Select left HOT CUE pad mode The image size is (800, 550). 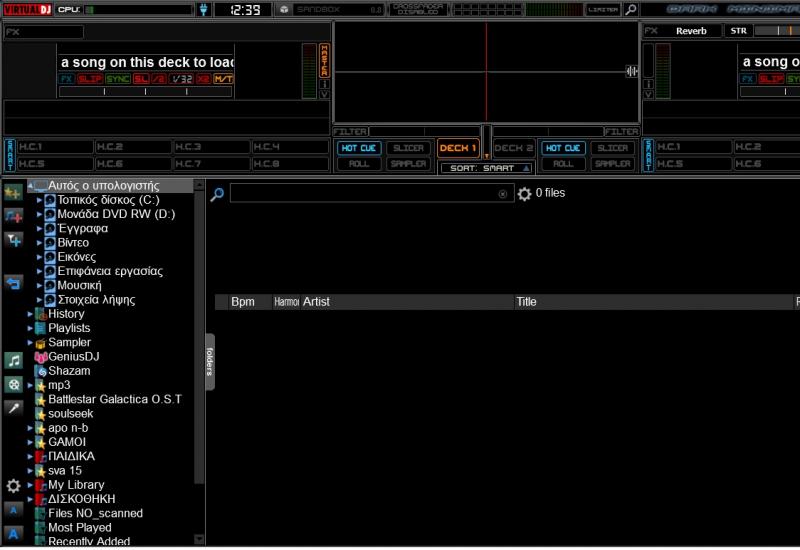pyautogui.click(x=359, y=148)
